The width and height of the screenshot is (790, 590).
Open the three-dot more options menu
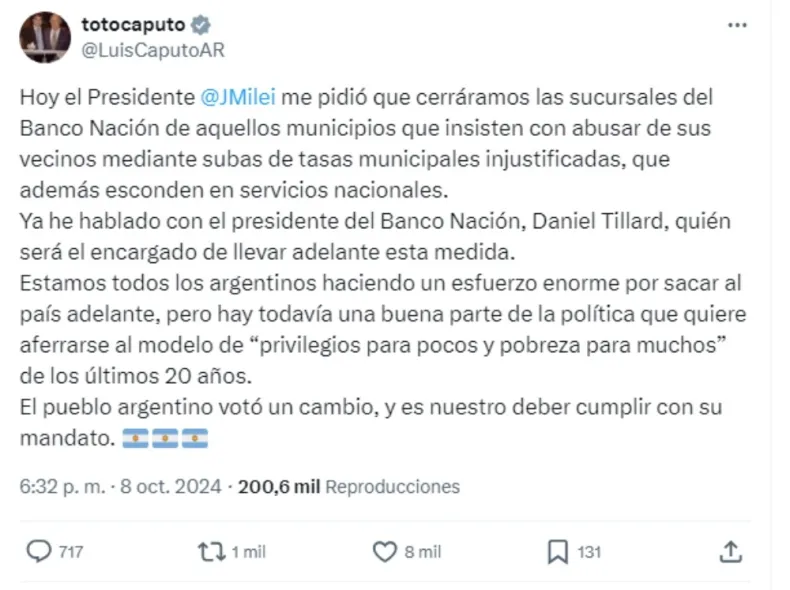click(x=736, y=24)
